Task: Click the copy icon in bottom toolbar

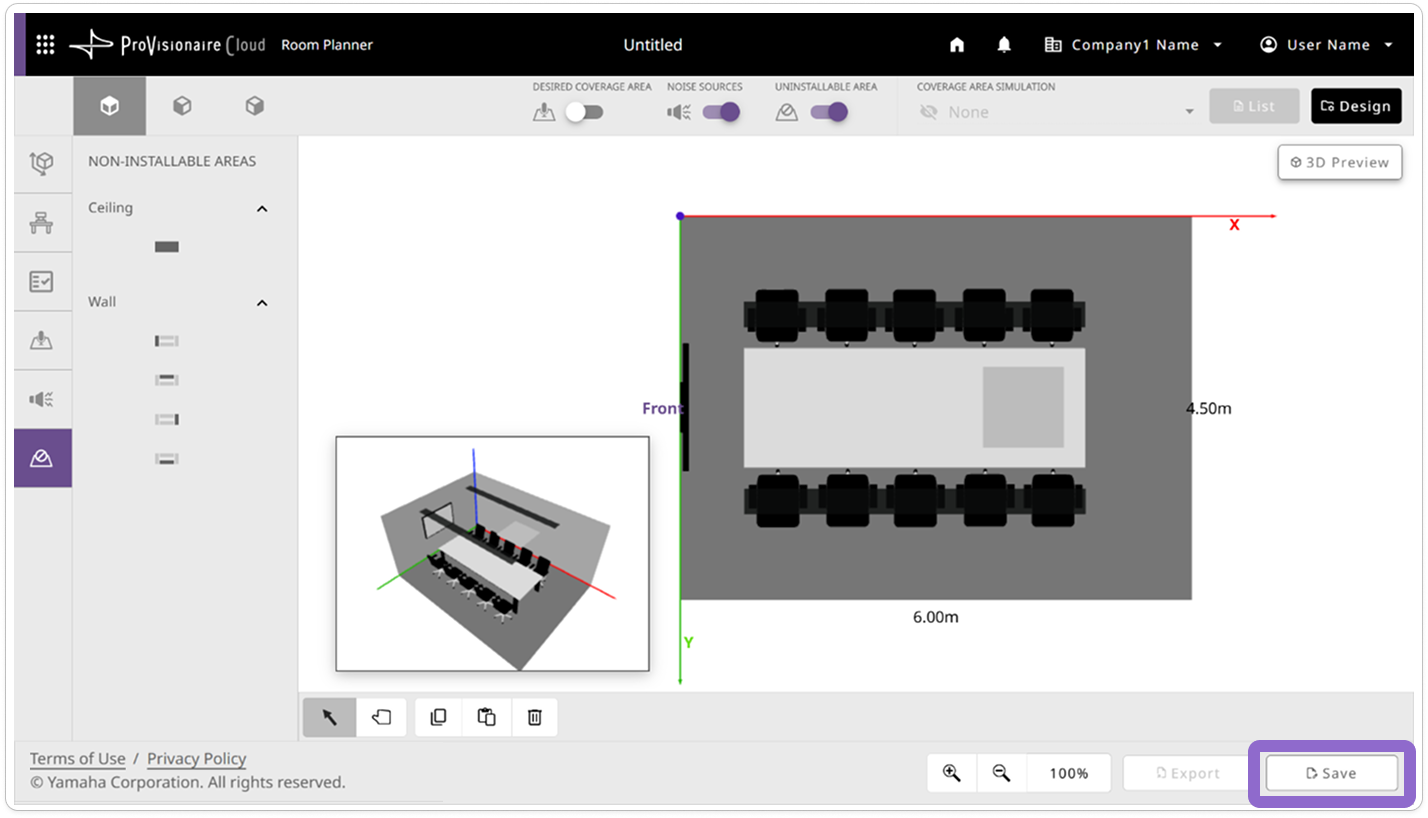Action: 438,717
